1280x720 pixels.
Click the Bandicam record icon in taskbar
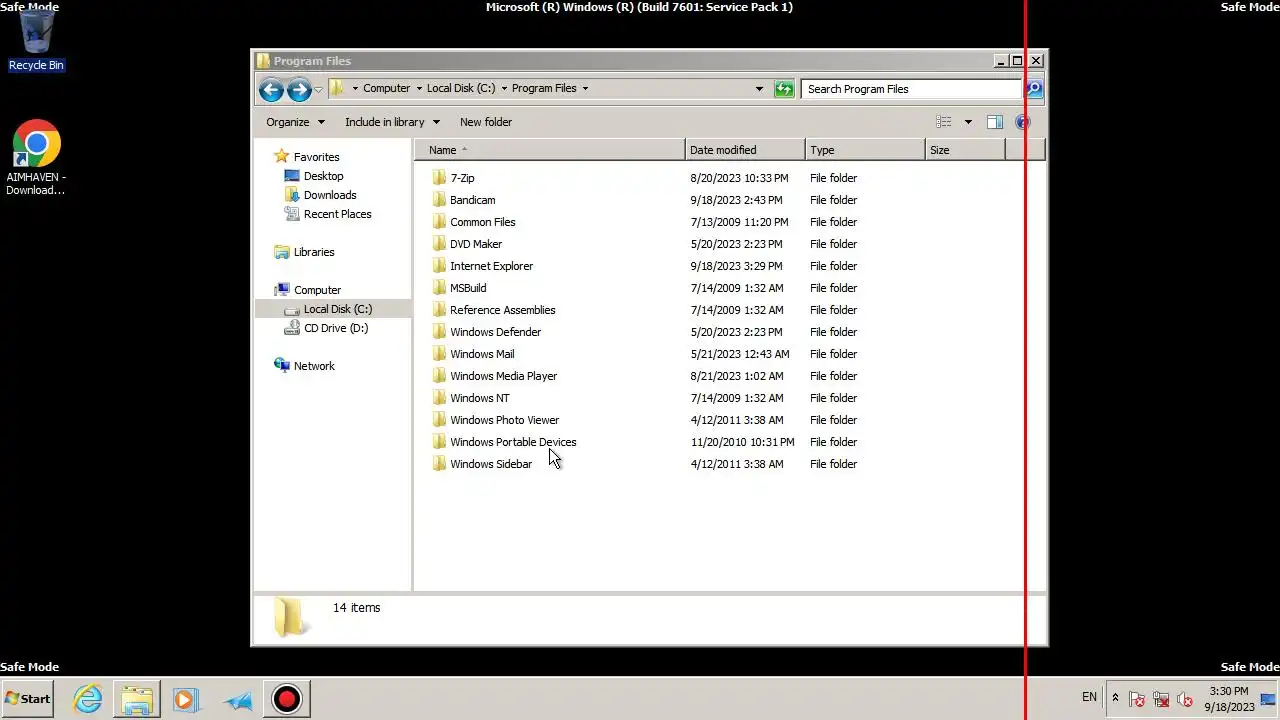click(286, 699)
